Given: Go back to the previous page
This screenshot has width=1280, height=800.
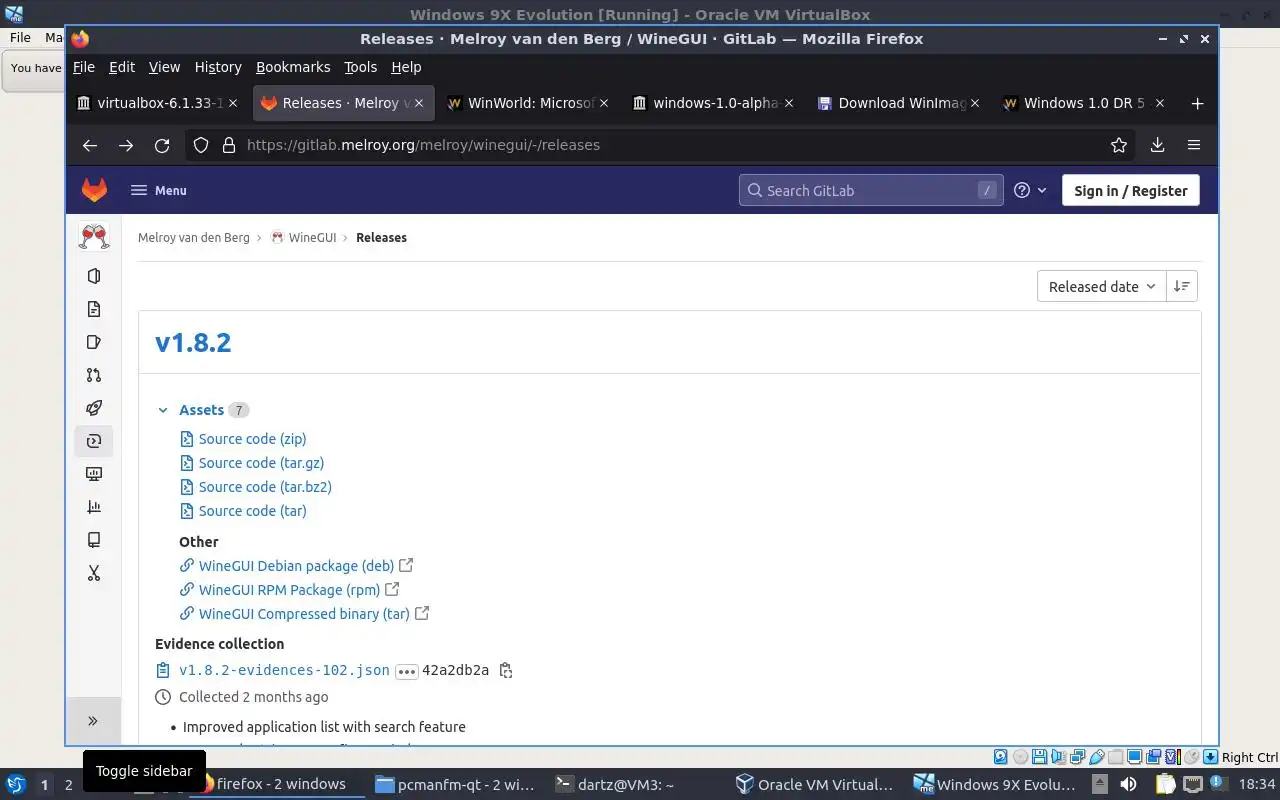Looking at the screenshot, I should [90, 145].
